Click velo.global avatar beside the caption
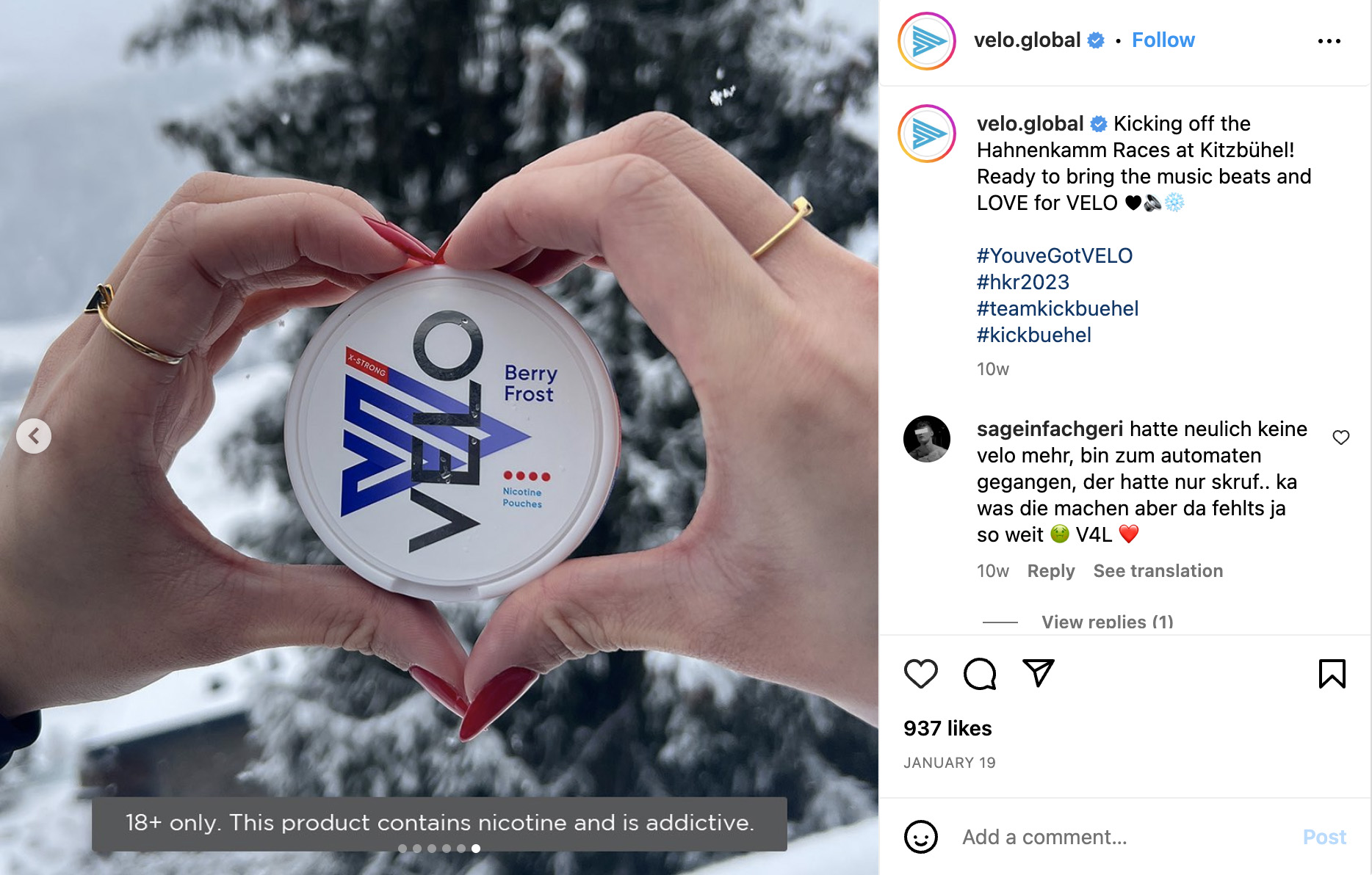 (927, 134)
